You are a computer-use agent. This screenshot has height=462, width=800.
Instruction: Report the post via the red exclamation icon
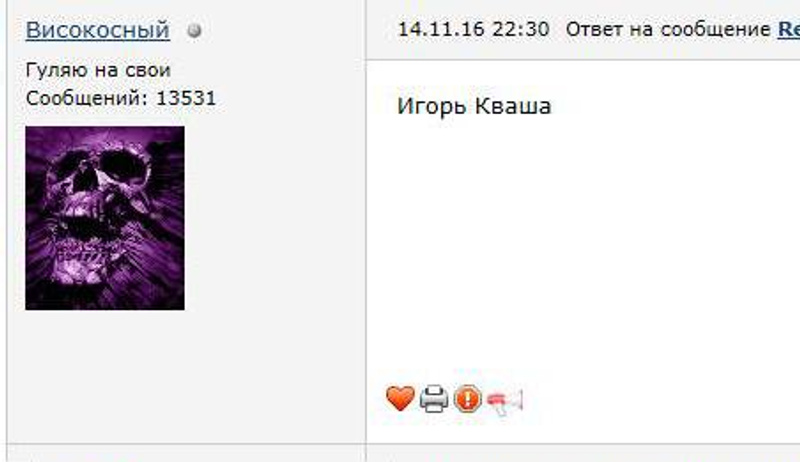click(467, 399)
